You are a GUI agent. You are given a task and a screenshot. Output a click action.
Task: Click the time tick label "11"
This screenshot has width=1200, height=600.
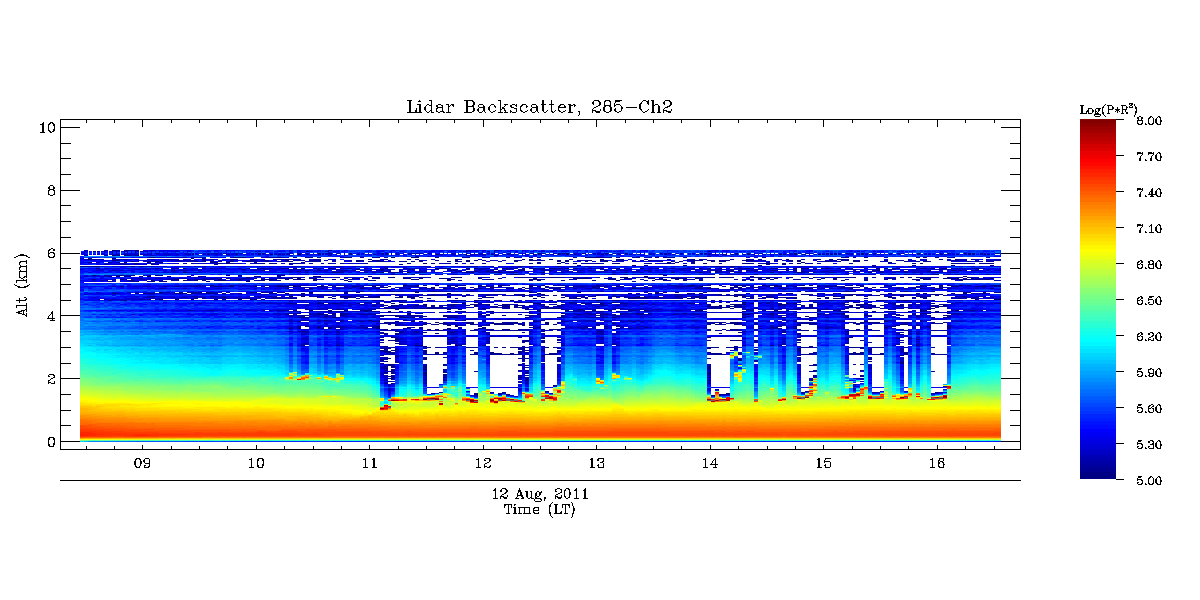(x=370, y=464)
